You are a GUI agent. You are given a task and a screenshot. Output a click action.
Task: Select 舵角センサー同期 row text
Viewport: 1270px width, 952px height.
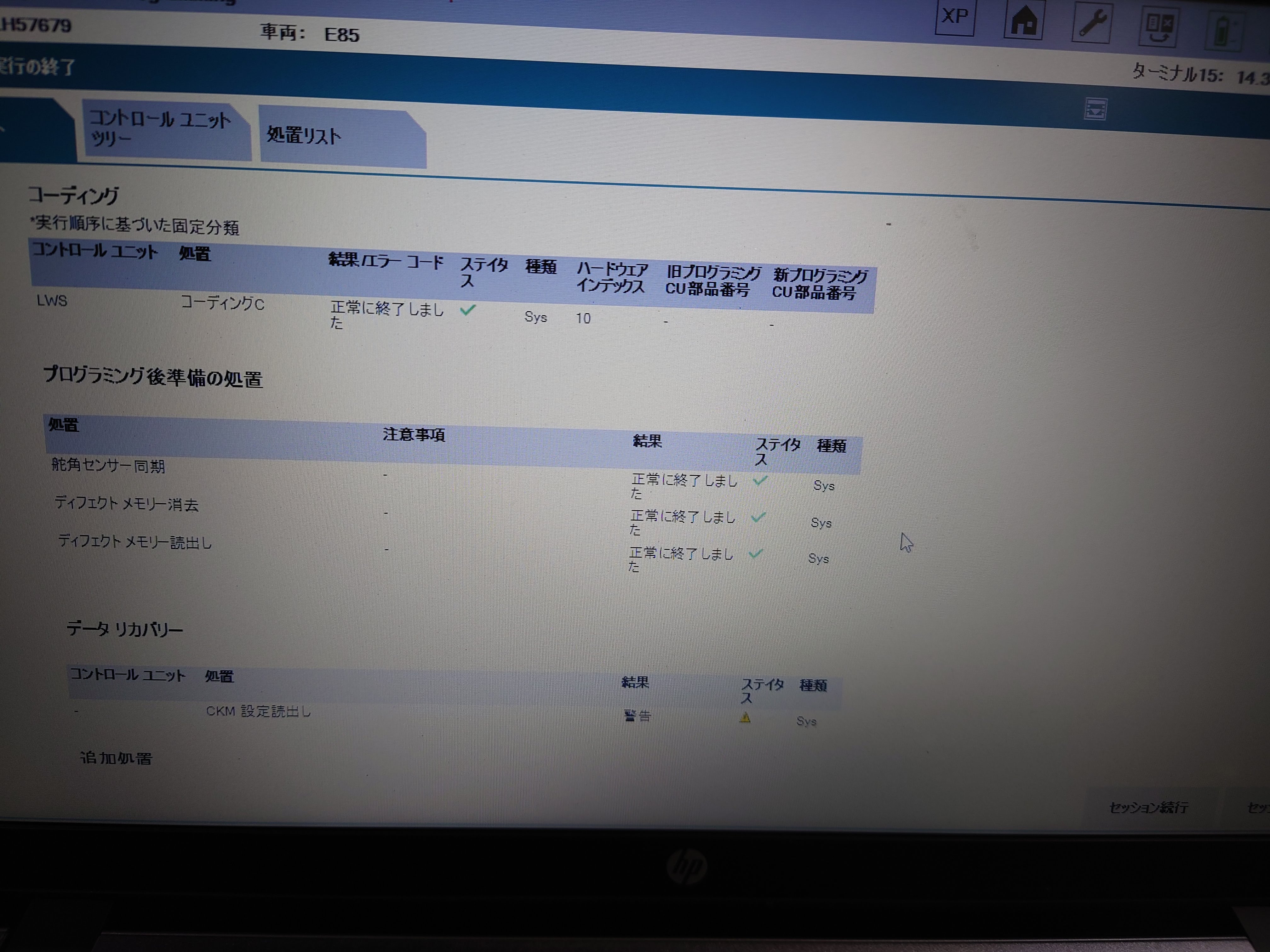108,465
